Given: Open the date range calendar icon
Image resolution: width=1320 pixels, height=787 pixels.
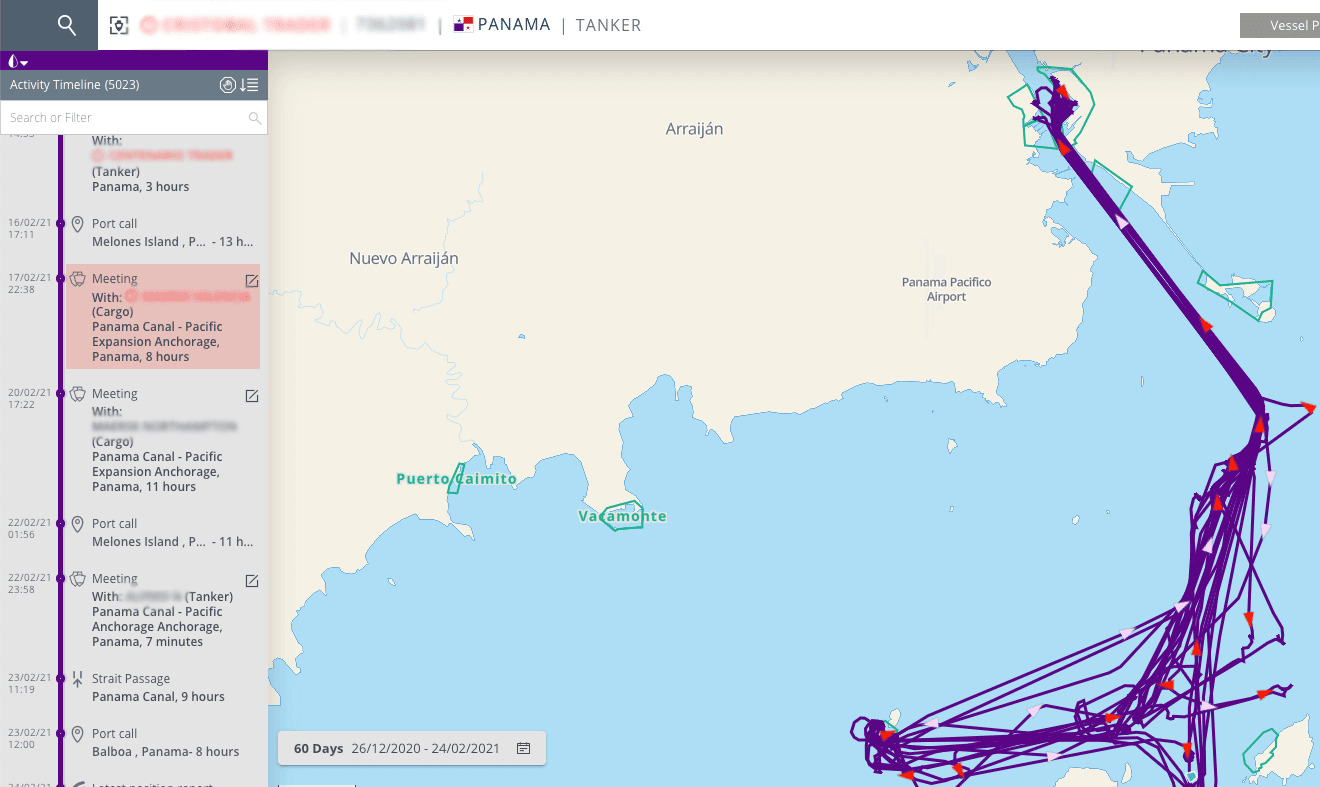Looking at the screenshot, I should tap(523, 748).
